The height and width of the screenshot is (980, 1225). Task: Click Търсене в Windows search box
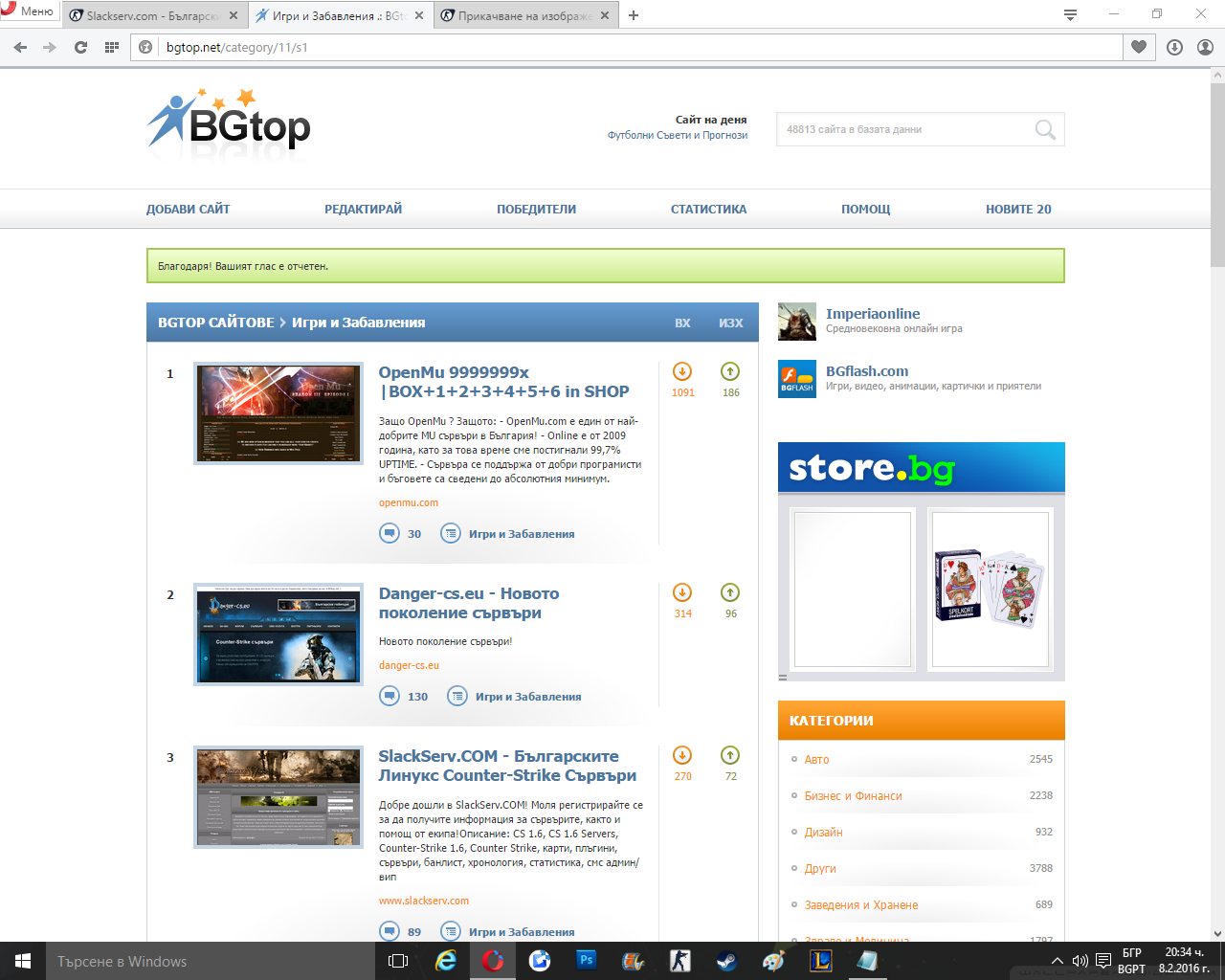(x=211, y=961)
